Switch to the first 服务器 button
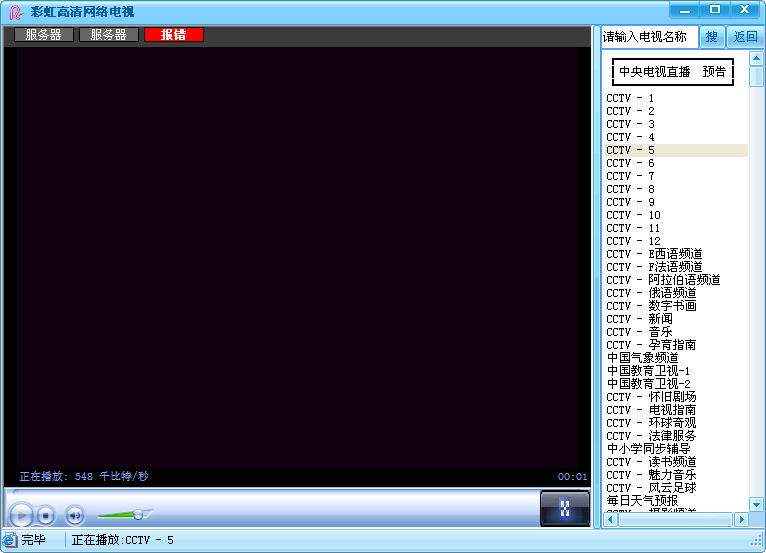The width and height of the screenshot is (766, 553). (44, 35)
